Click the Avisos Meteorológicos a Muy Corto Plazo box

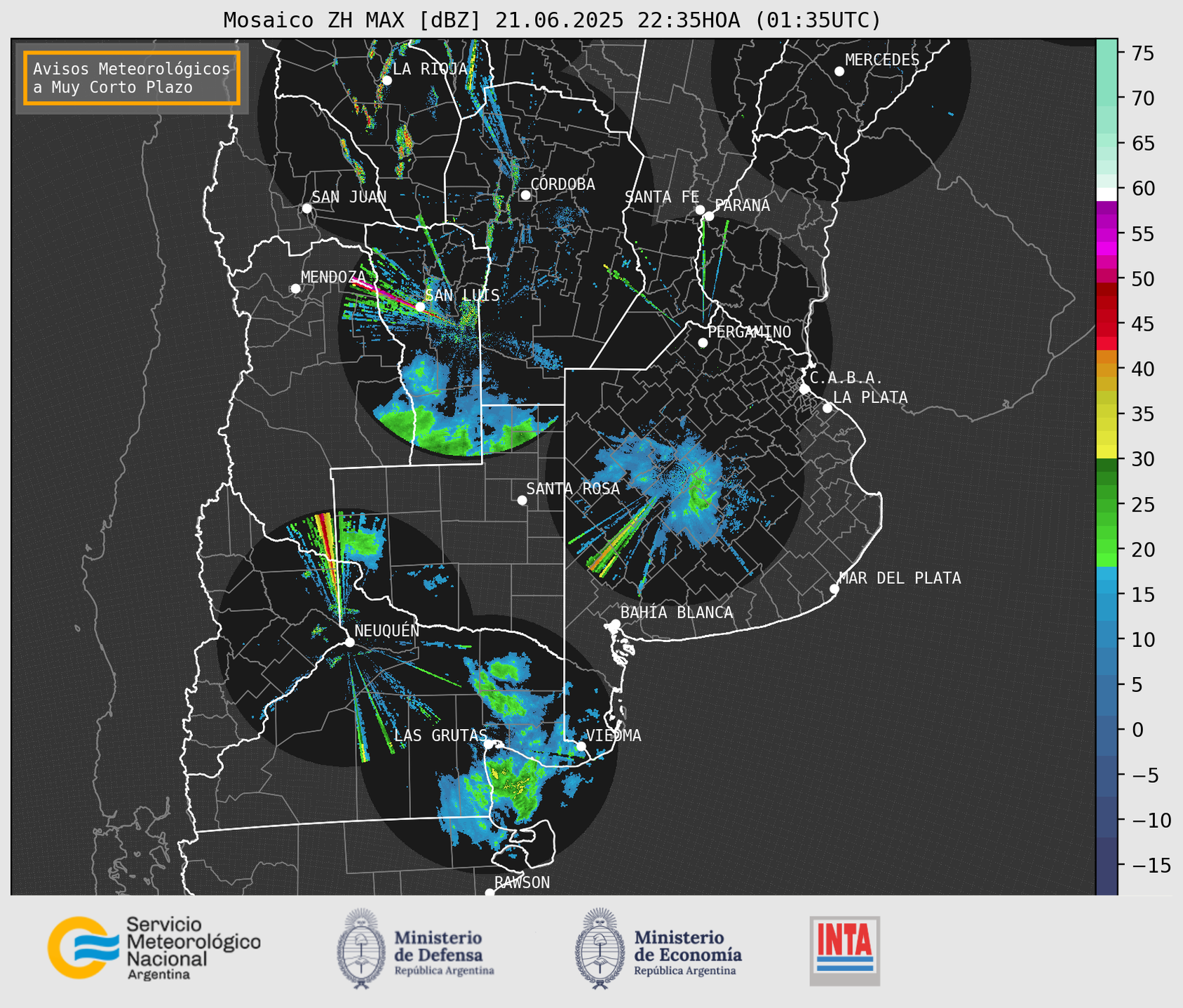[x=132, y=78]
